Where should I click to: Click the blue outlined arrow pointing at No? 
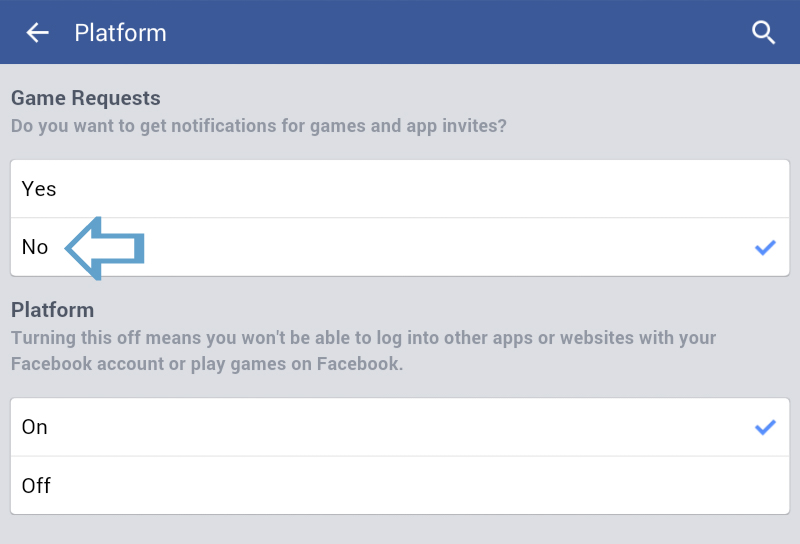[x=106, y=246]
